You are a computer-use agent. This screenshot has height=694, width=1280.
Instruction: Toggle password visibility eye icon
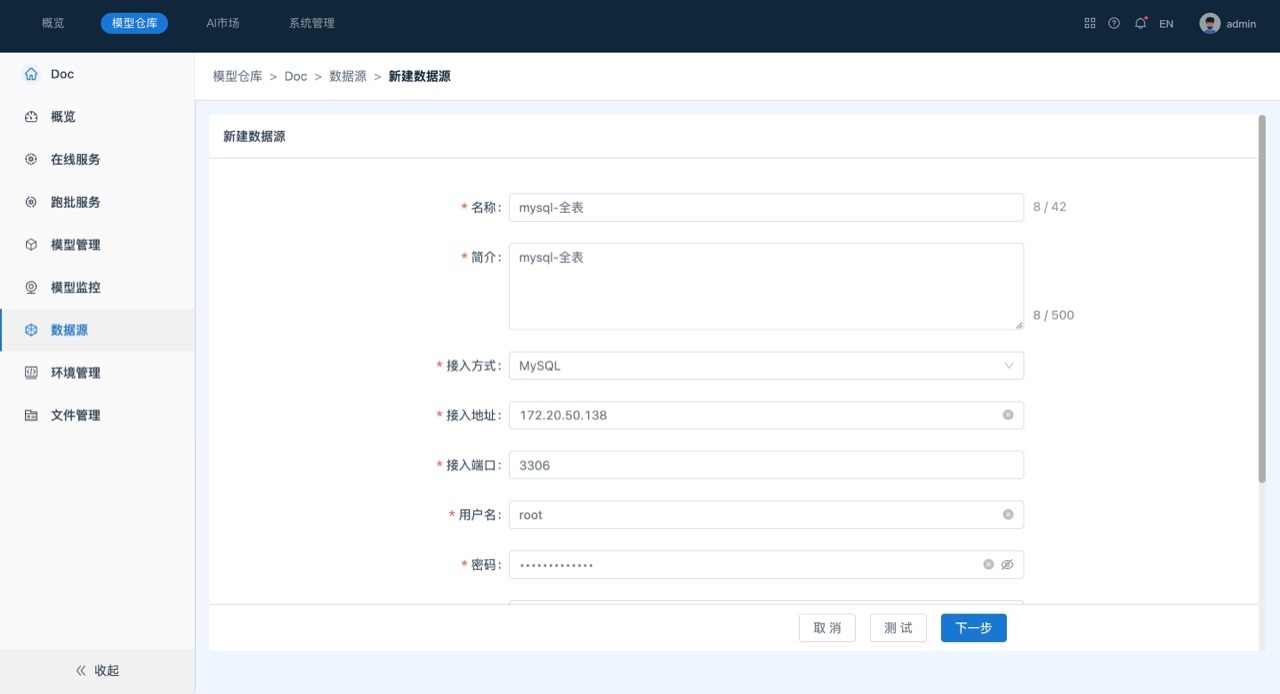pyautogui.click(x=1008, y=565)
